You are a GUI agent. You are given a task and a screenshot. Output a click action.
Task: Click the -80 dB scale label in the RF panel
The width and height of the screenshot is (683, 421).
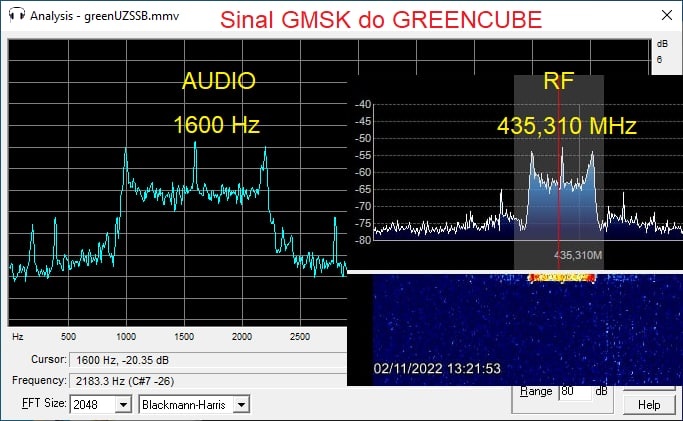363,240
